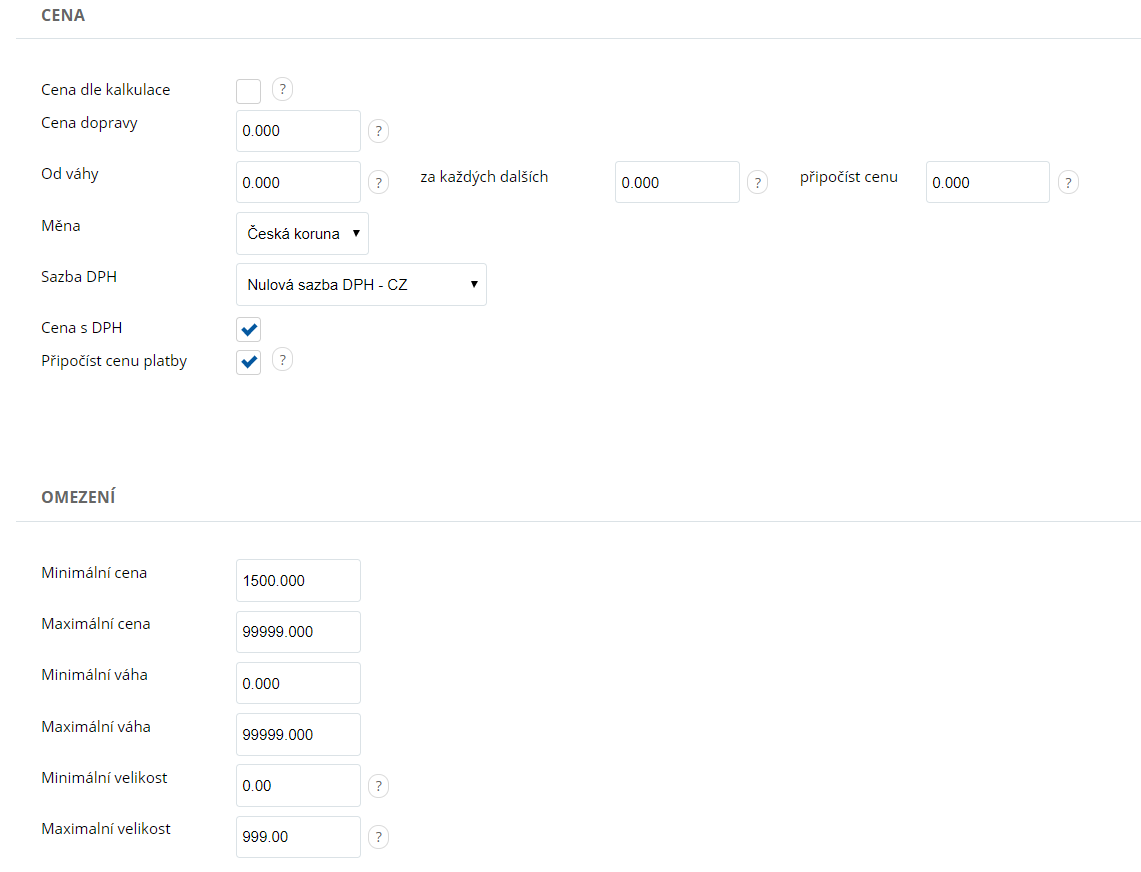Open the Sazba DPH dropdown
Image resolution: width=1141 pixels, height=872 pixels.
(361, 285)
